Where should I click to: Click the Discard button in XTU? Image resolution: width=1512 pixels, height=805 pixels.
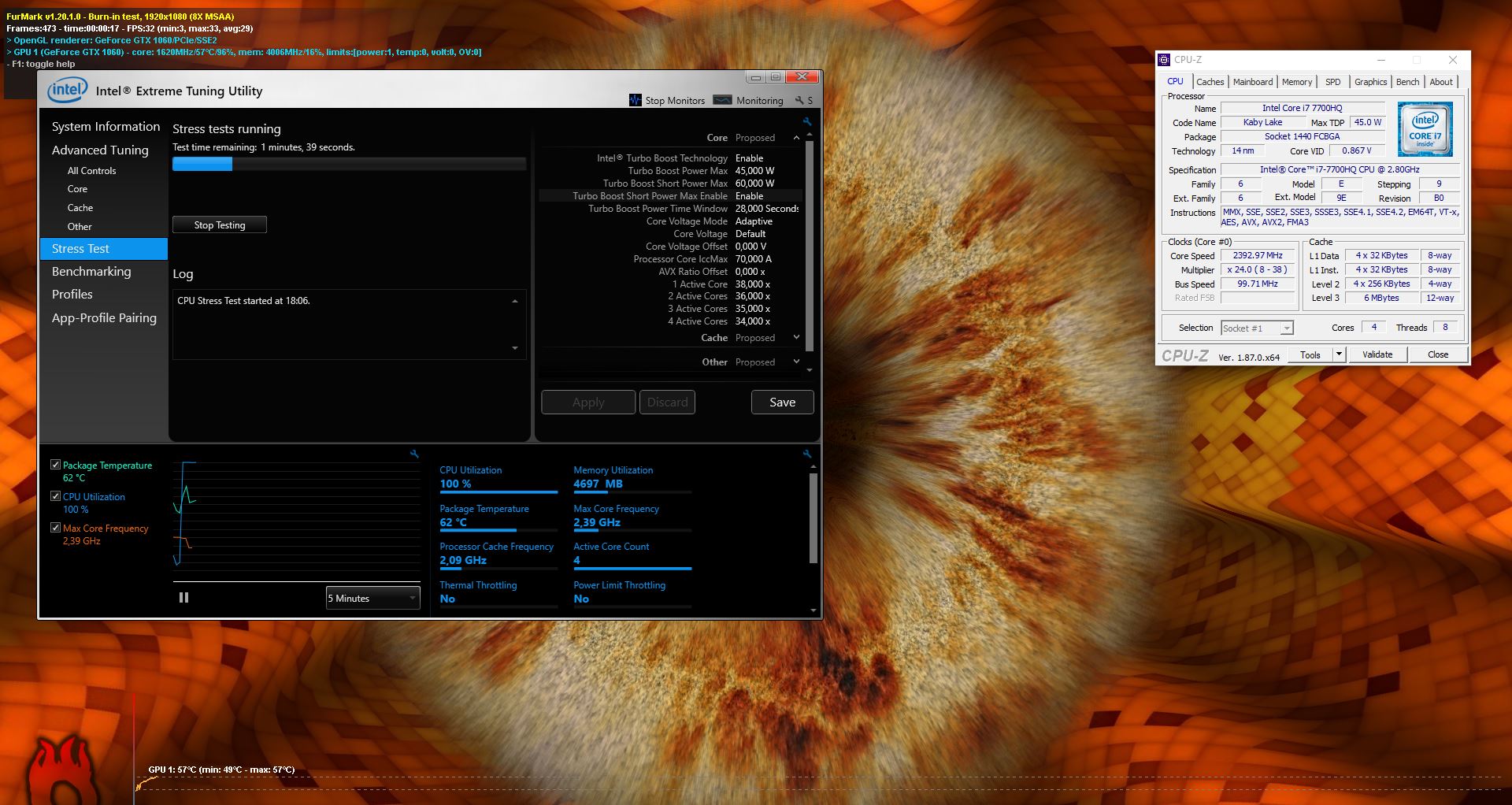pyautogui.click(x=667, y=402)
